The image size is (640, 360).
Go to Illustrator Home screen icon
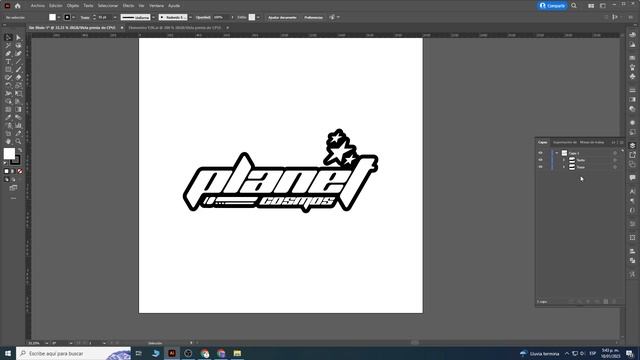point(18,6)
